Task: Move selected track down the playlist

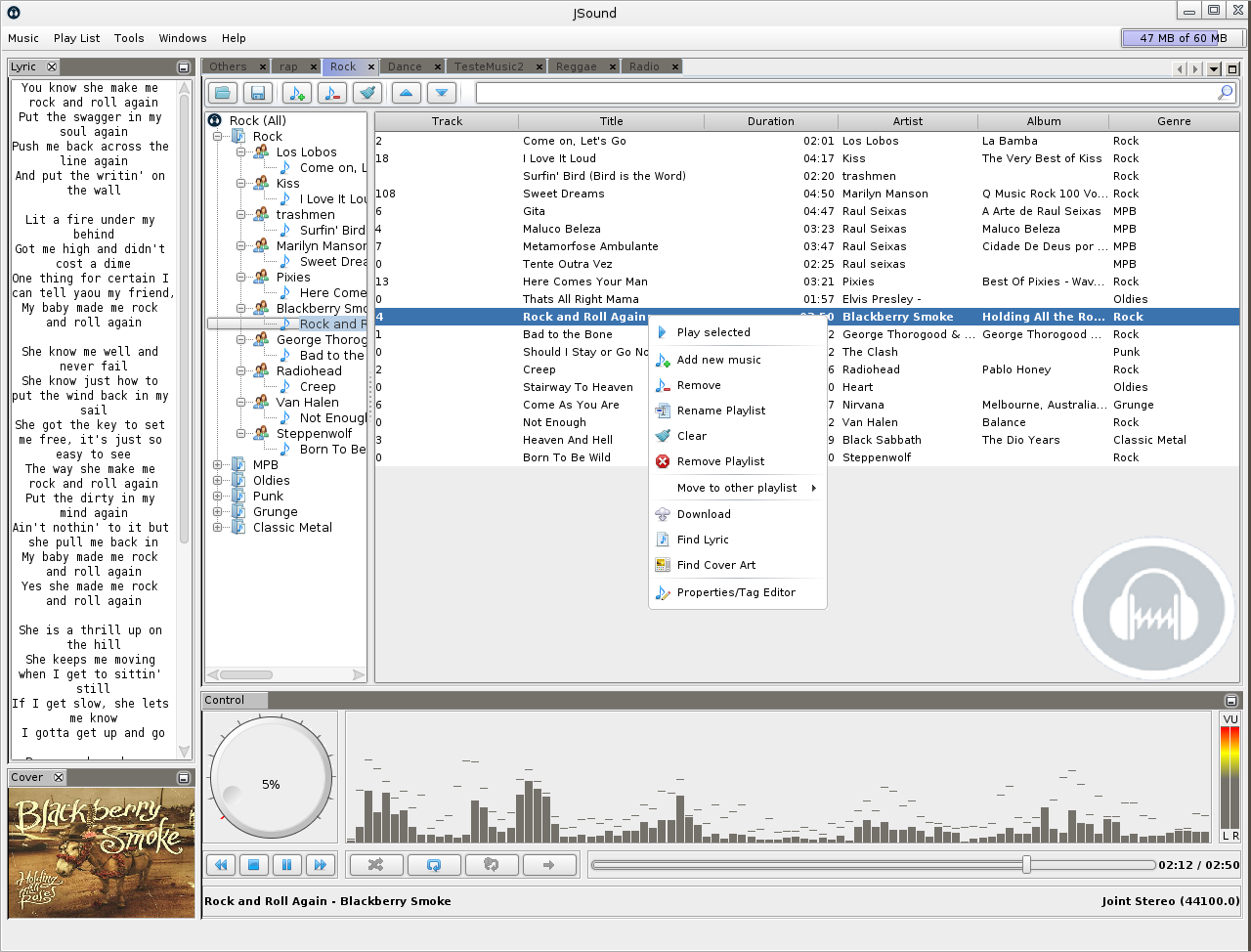Action: click(441, 92)
